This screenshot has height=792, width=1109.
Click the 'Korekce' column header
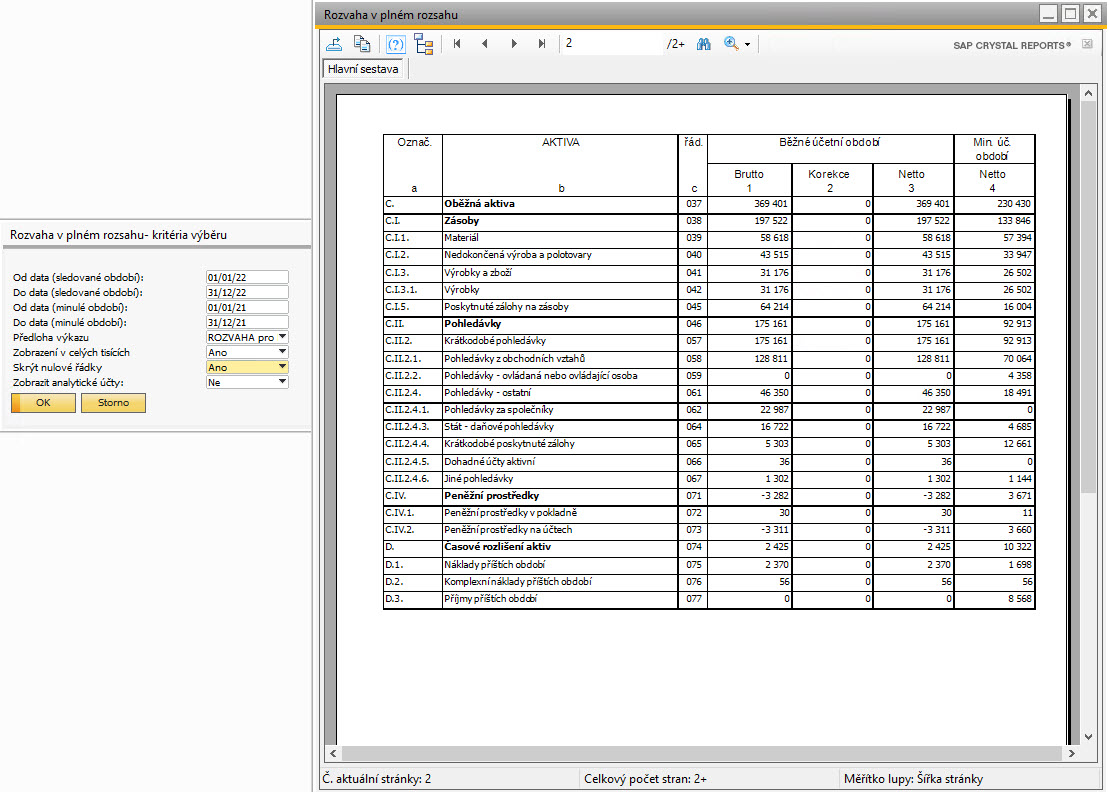pos(829,174)
